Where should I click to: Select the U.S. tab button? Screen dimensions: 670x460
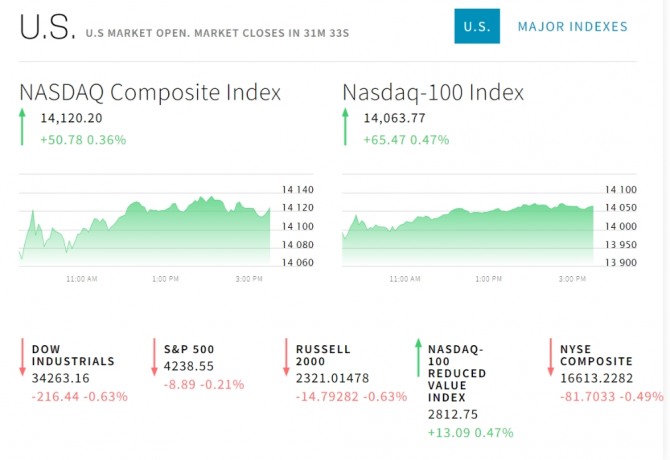[477, 27]
